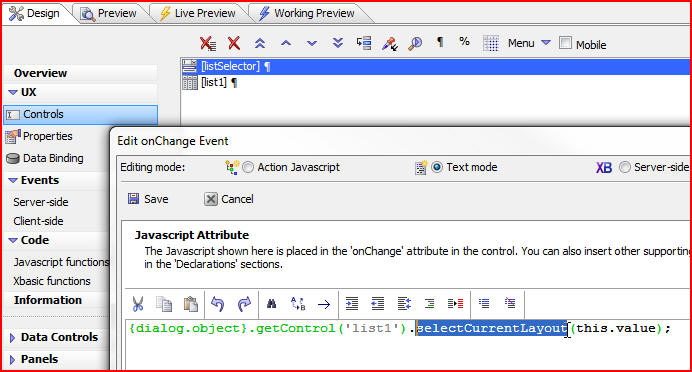Click the highlighted selectCurrentLayout text
This screenshot has height=372, width=692.
pos(492,328)
